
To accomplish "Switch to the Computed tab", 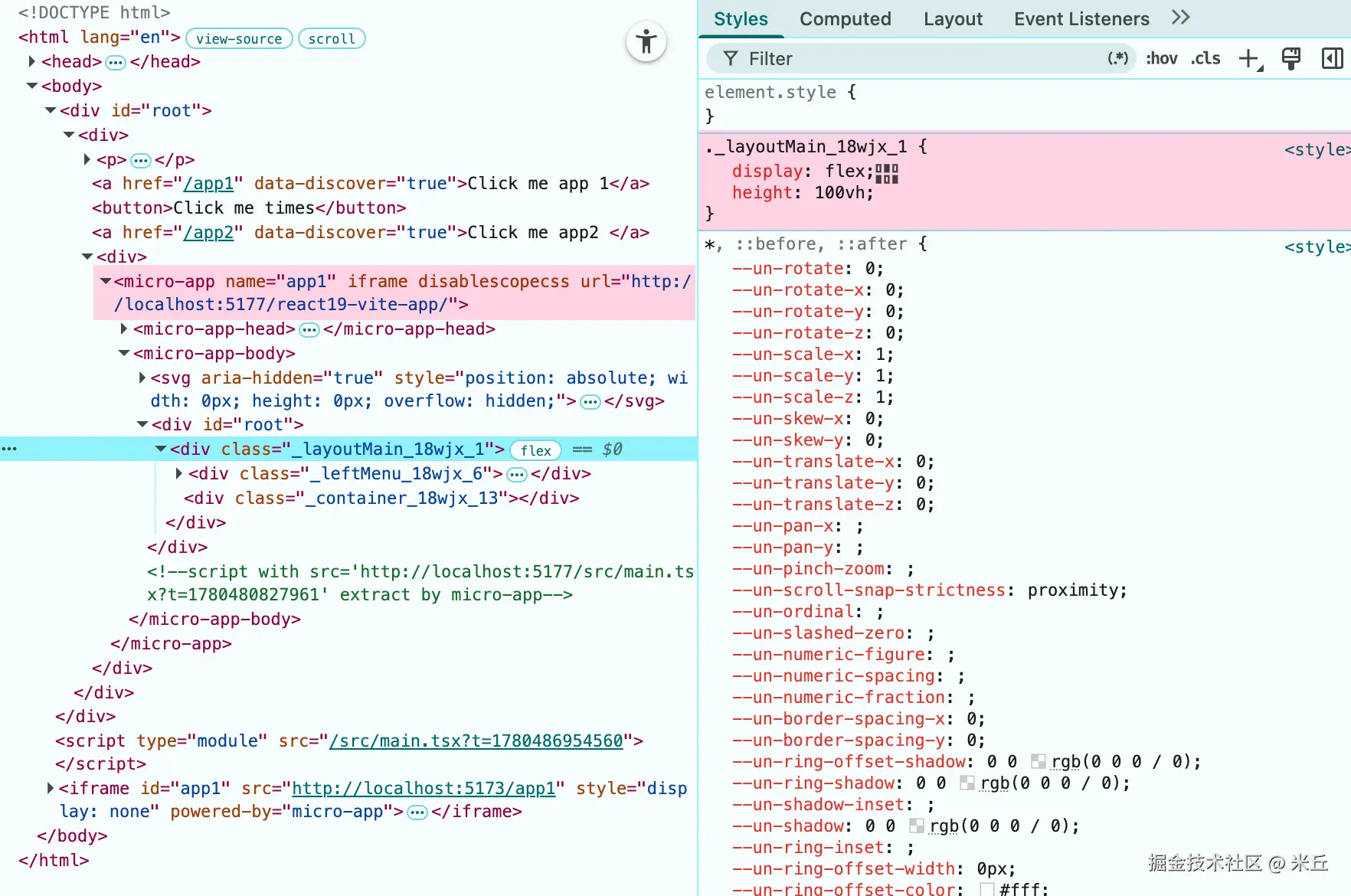I will (846, 19).
